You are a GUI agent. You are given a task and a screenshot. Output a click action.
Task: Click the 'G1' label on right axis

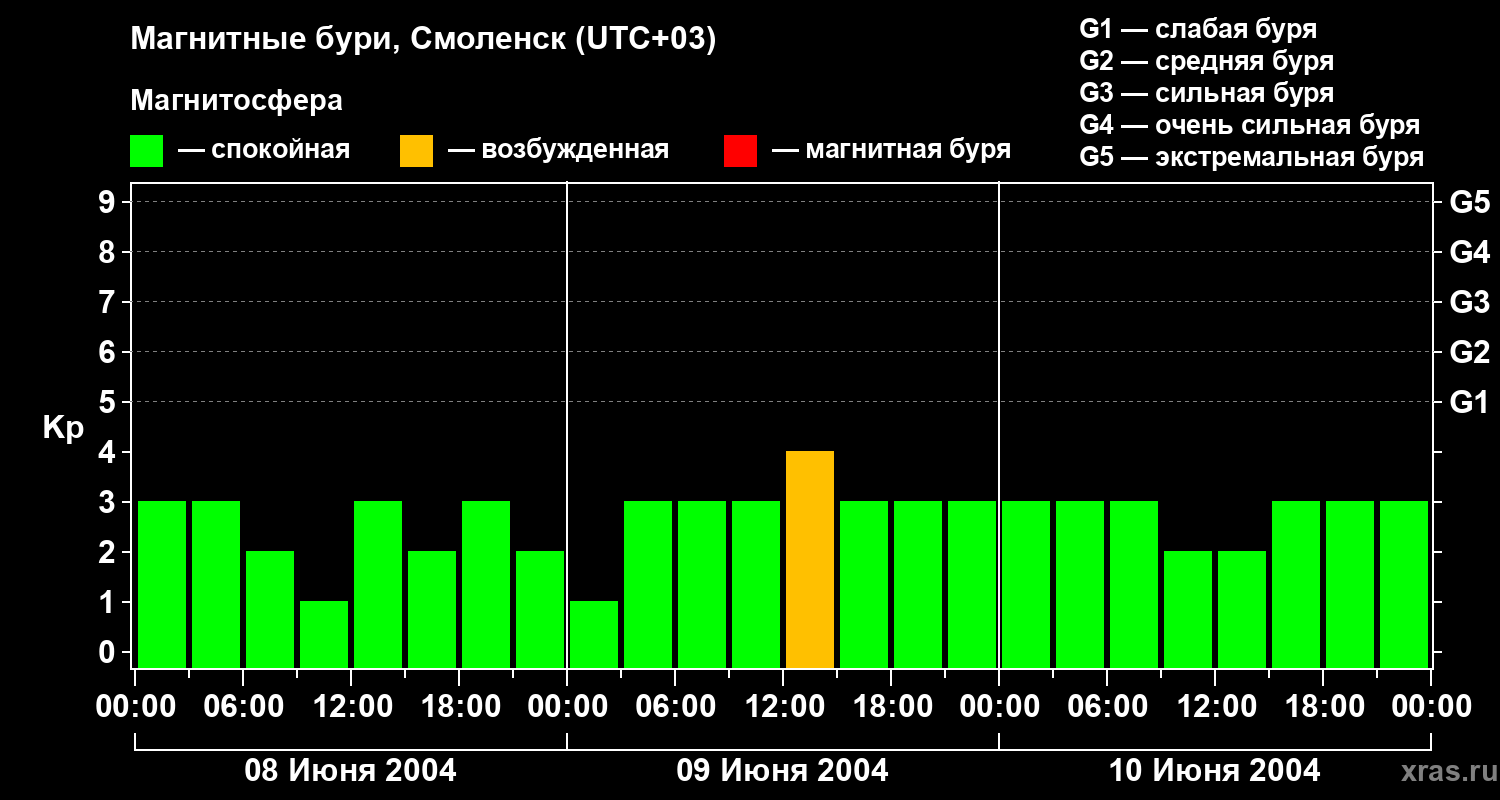[1470, 402]
